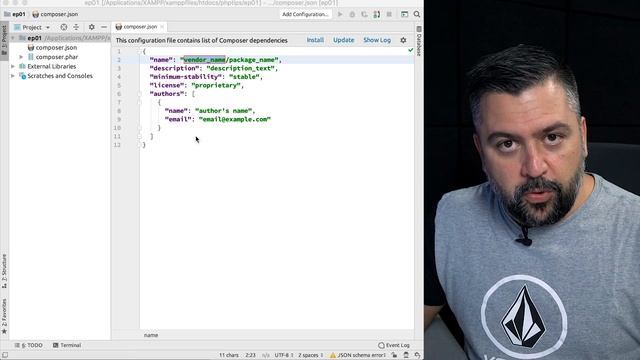Select composer.json in the project tree
The width and height of the screenshot is (640, 360).
pos(56,48)
